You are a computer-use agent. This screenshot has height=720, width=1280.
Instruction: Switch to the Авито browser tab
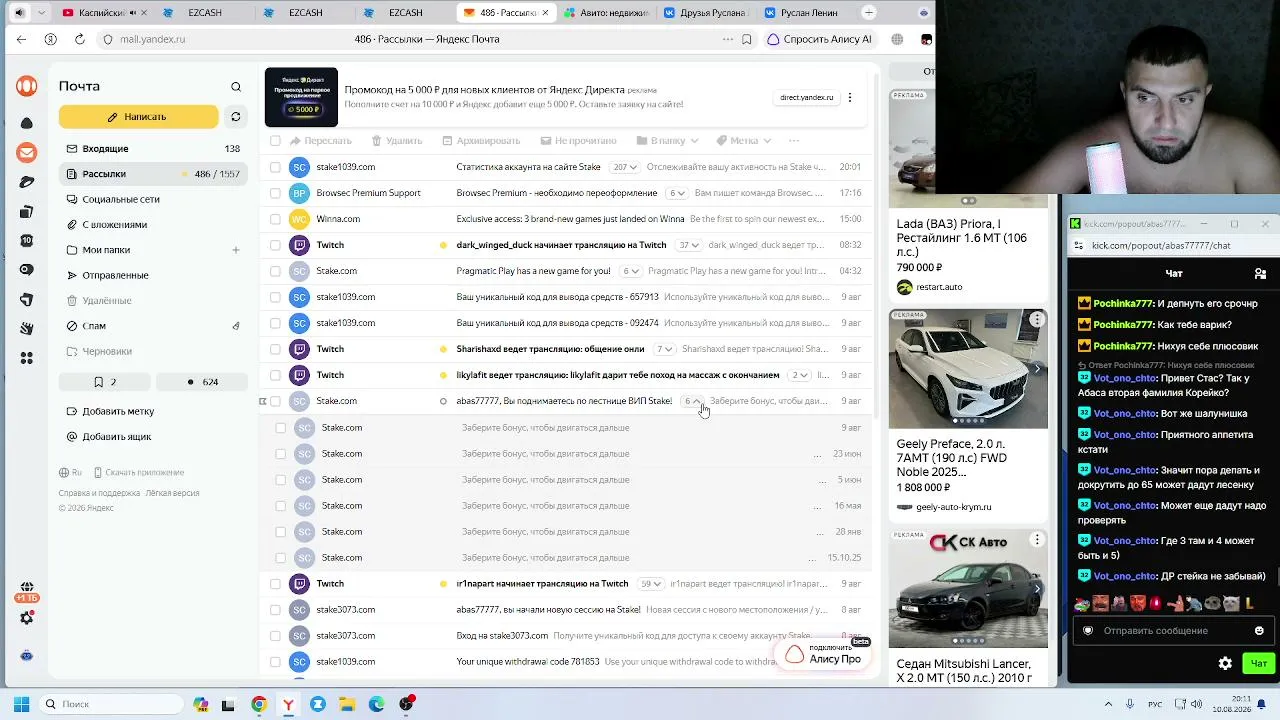[606, 13]
